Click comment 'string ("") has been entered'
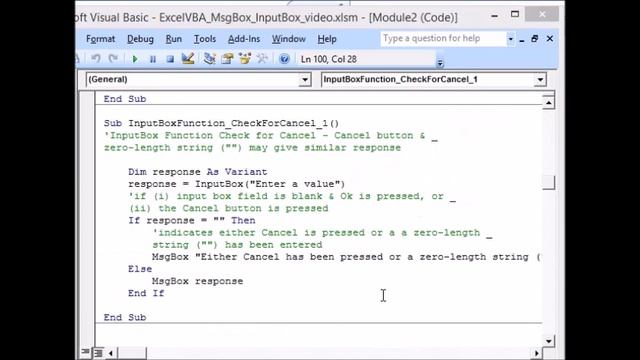The width and height of the screenshot is (640, 360). (237, 245)
